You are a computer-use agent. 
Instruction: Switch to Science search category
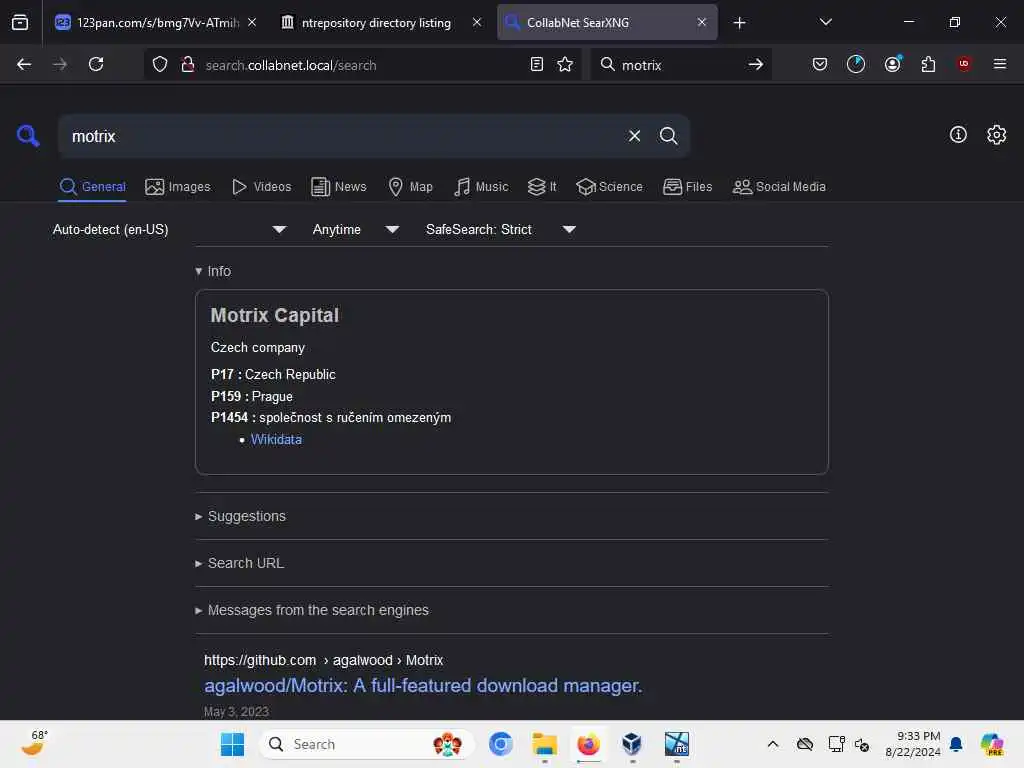click(609, 187)
